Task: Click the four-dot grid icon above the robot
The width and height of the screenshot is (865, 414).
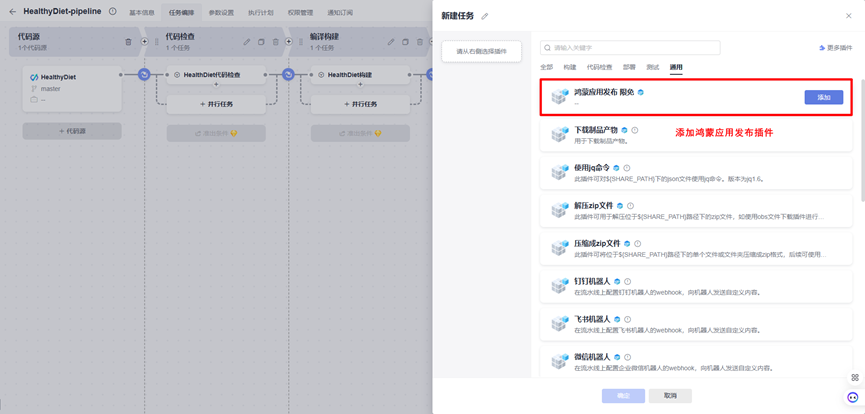Action: 855,378
